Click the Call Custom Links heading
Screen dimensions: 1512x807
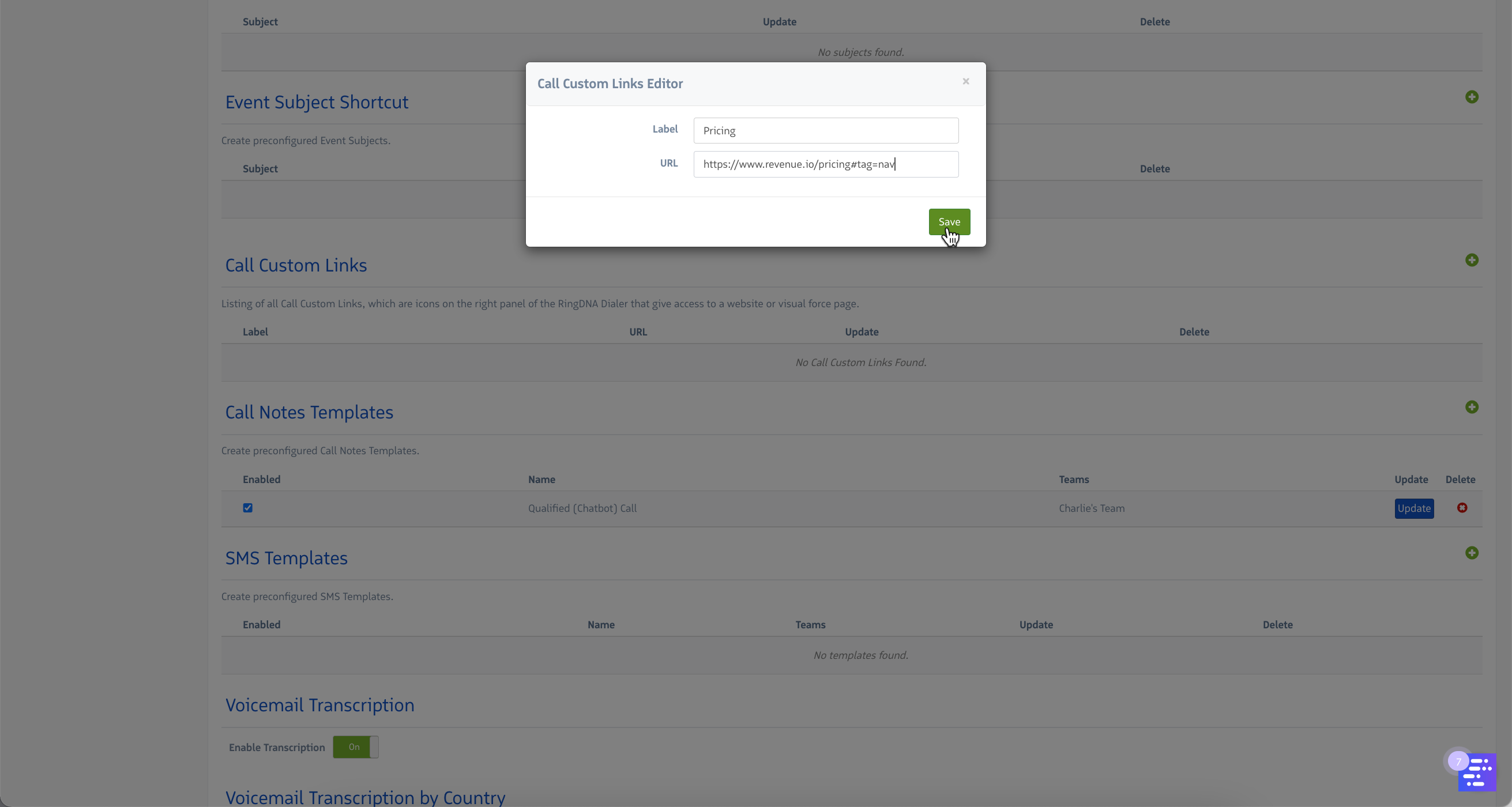tap(296, 265)
